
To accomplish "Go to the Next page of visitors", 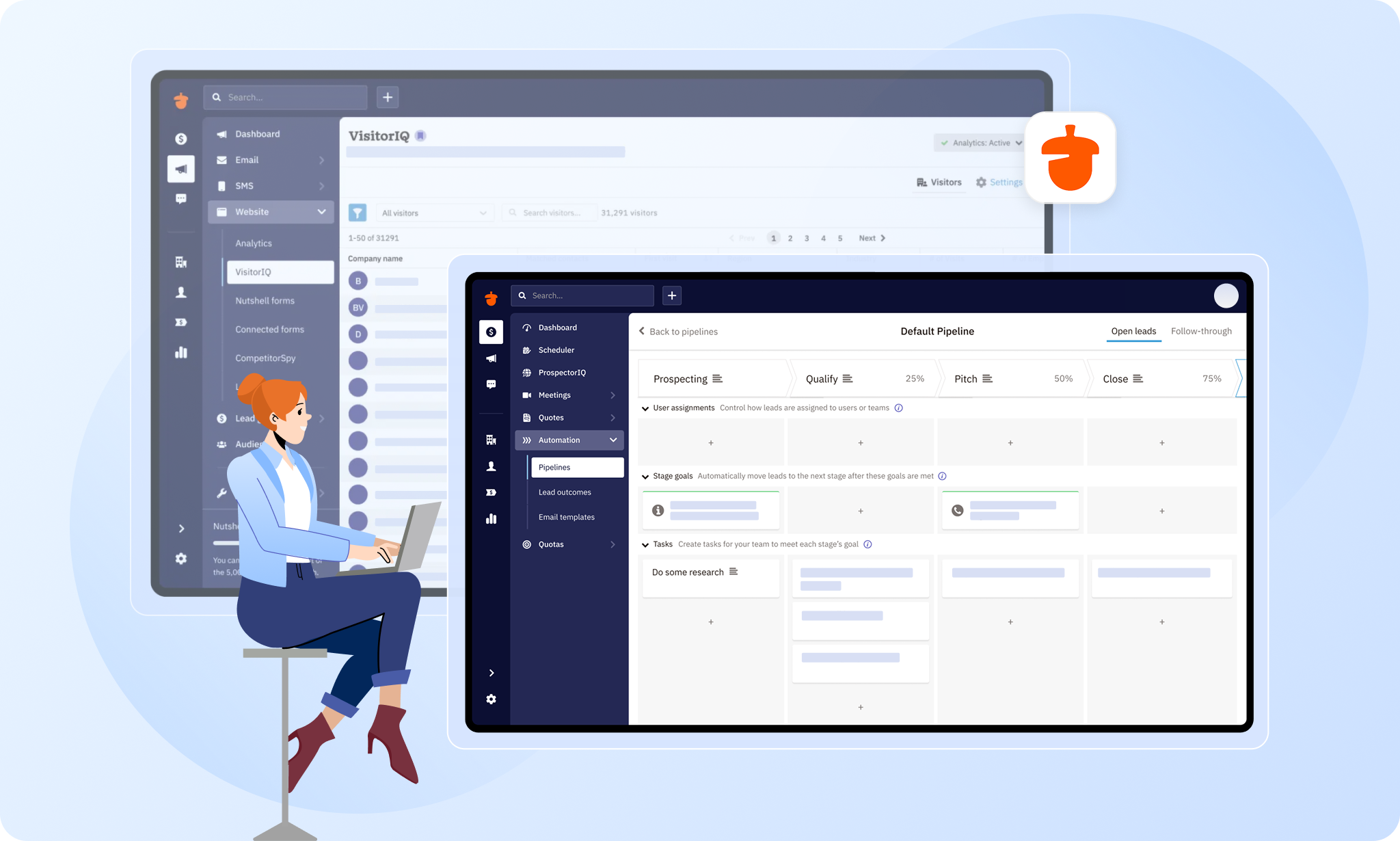I will pyautogui.click(x=872, y=238).
